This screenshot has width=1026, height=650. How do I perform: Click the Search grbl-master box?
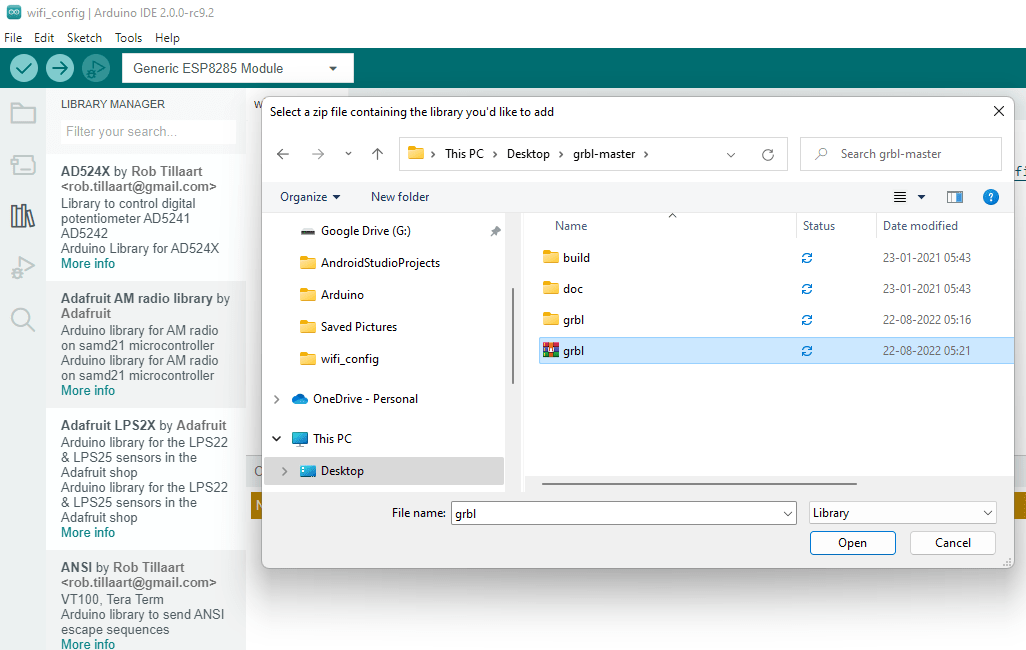tap(901, 154)
